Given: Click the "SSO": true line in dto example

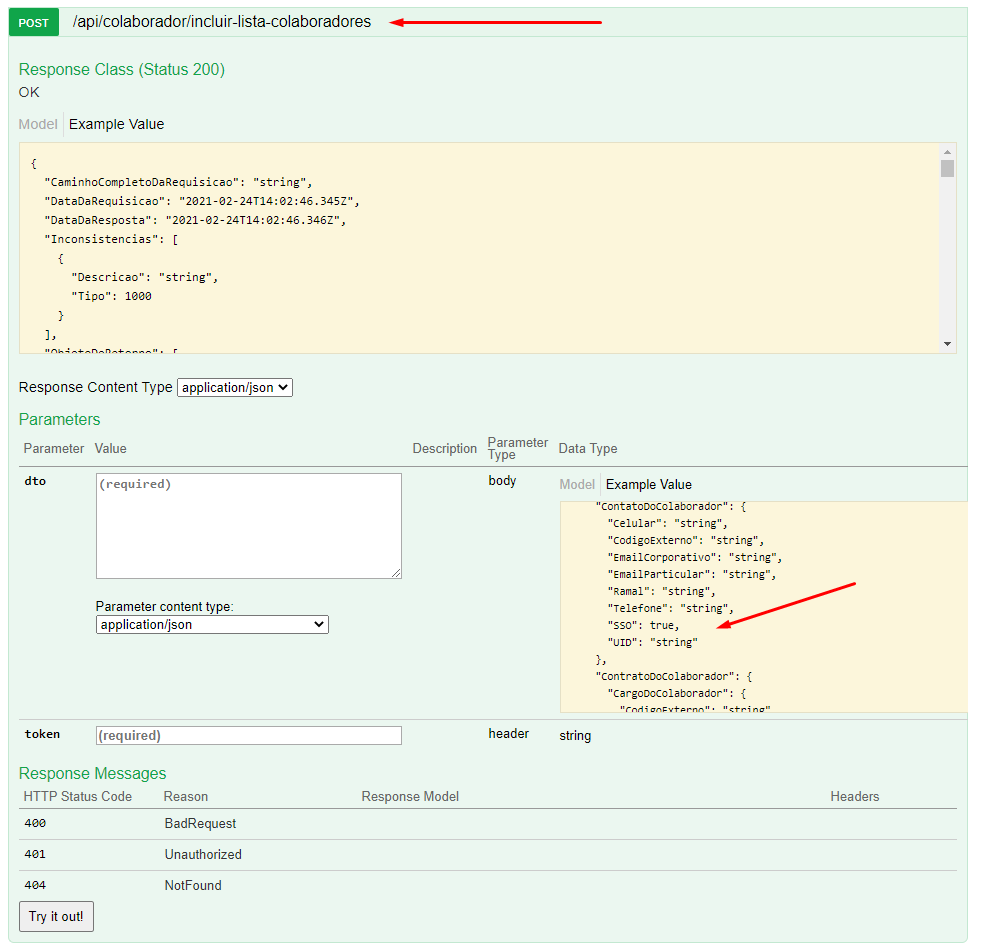Looking at the screenshot, I should tap(643, 625).
